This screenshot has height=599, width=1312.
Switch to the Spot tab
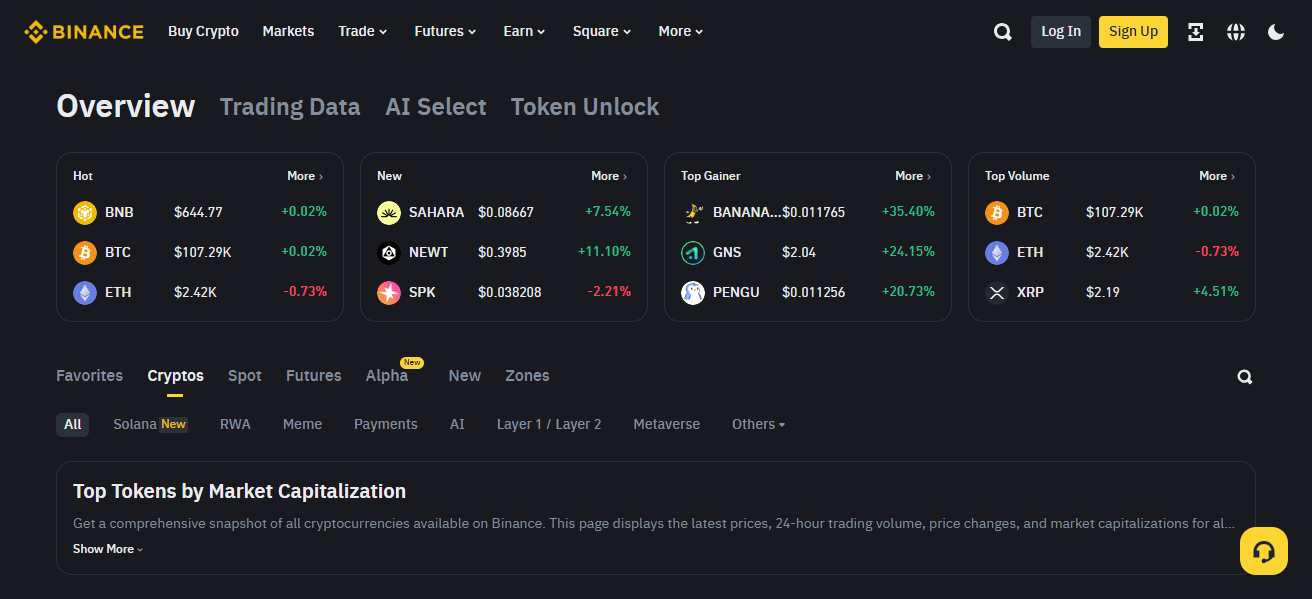pos(245,376)
